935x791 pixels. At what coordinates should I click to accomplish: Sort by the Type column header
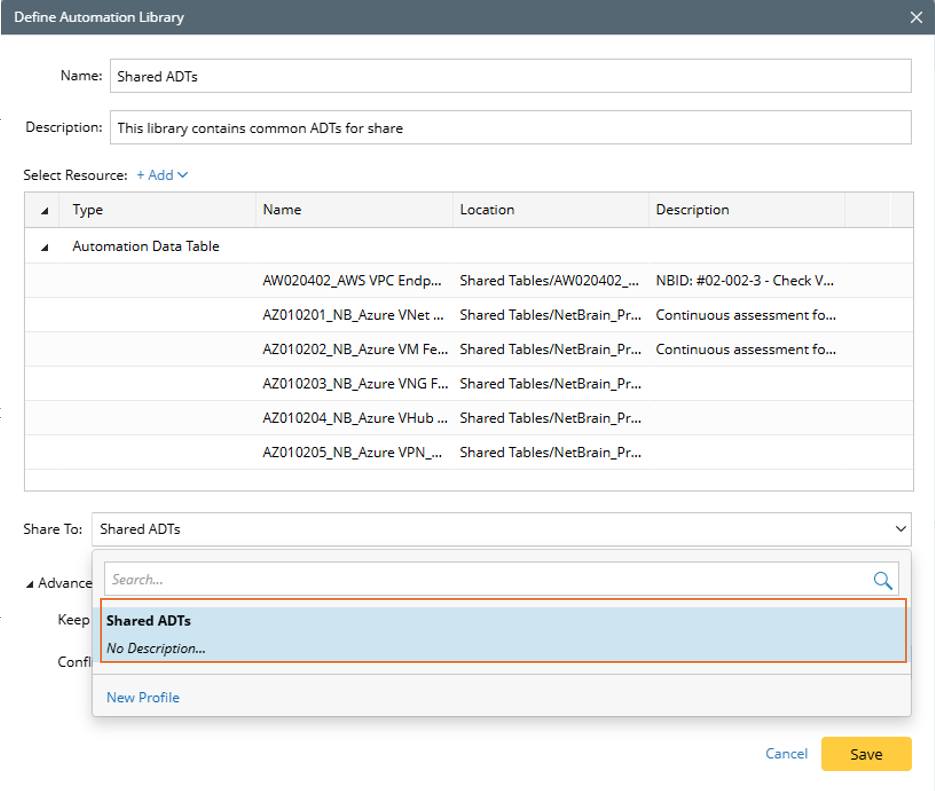tap(88, 210)
